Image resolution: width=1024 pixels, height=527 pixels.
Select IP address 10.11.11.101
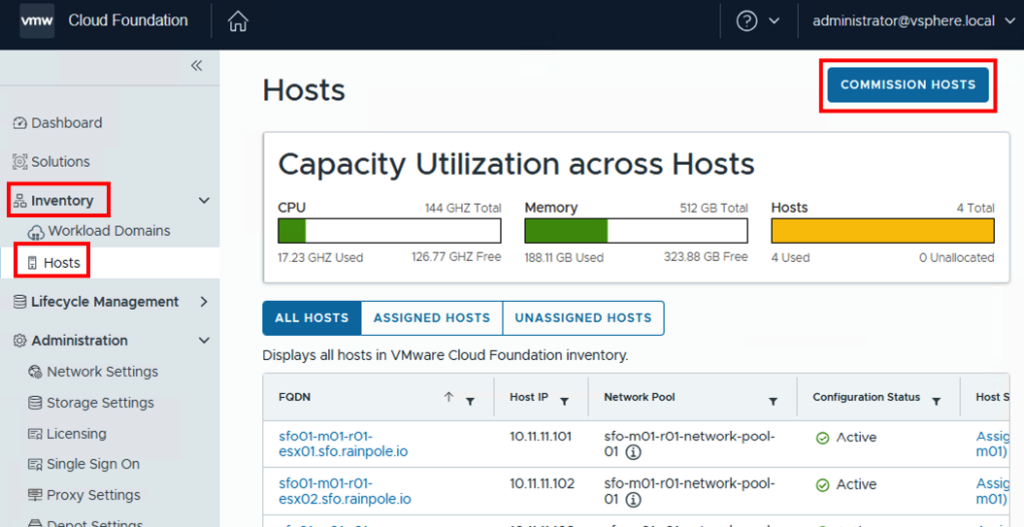pos(541,437)
